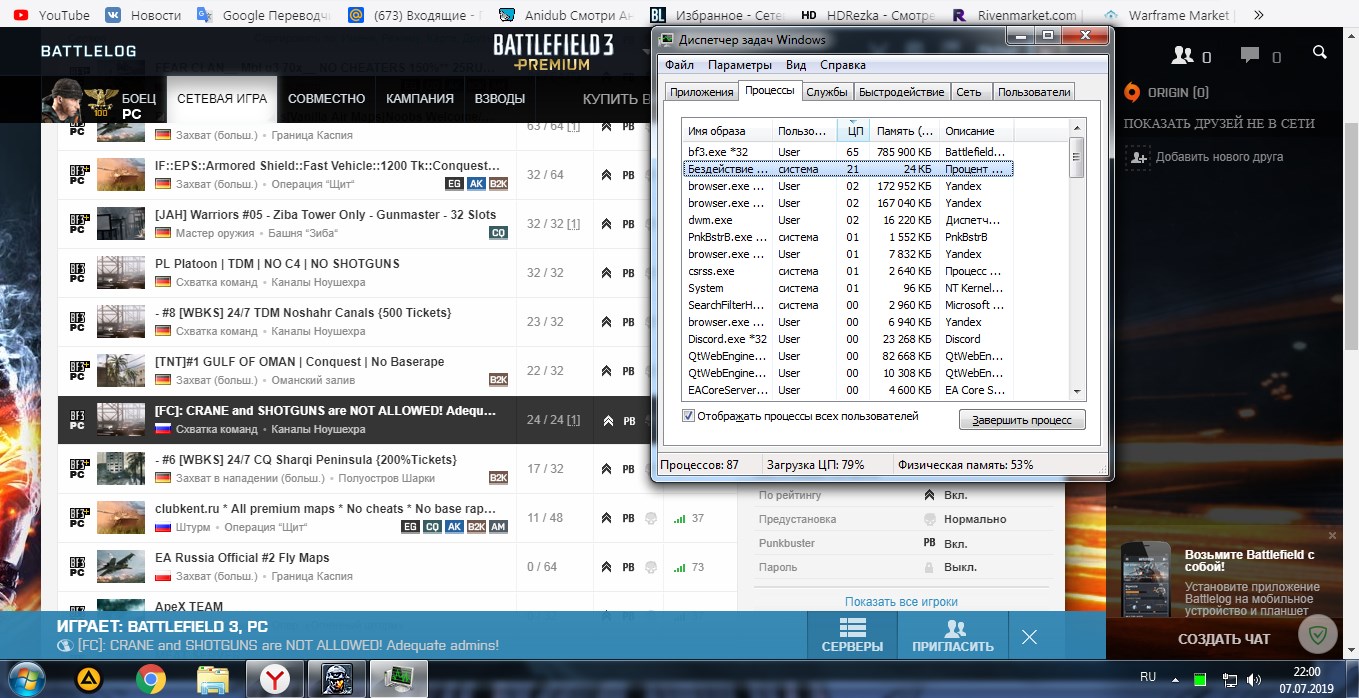Sort processes by CPU column
The height and width of the screenshot is (698, 1359).
tap(853, 131)
